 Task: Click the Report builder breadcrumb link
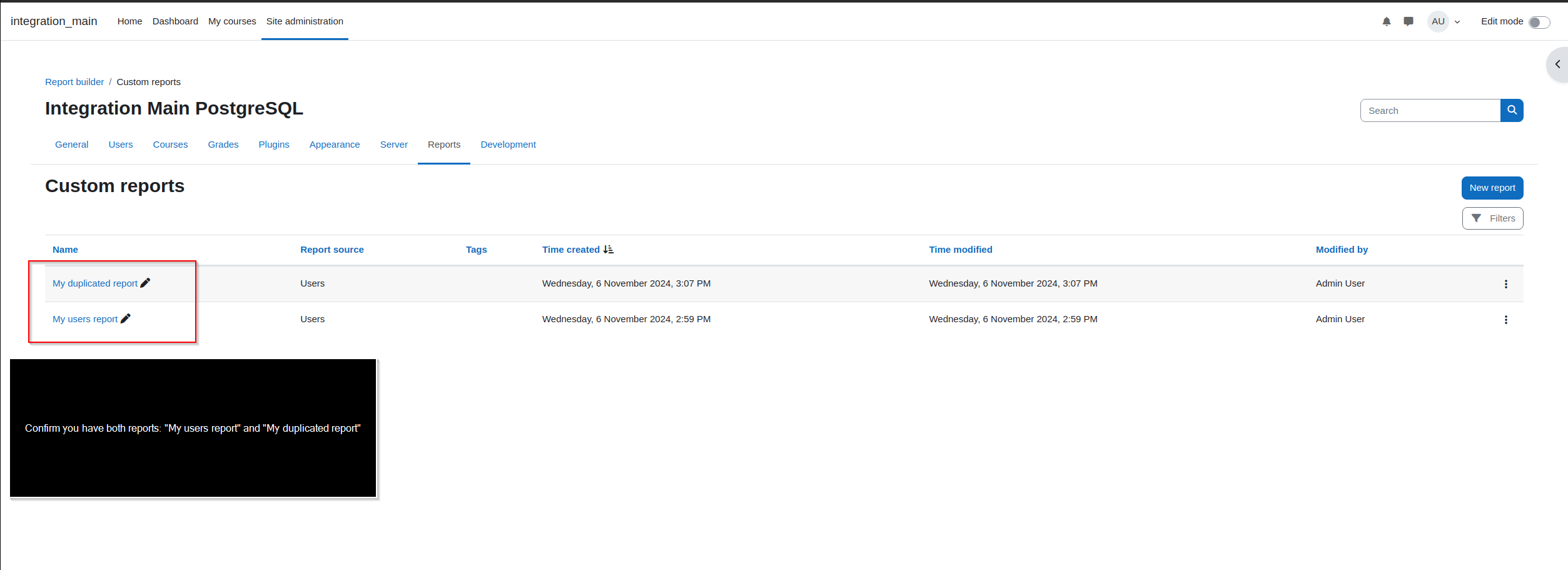pos(74,82)
